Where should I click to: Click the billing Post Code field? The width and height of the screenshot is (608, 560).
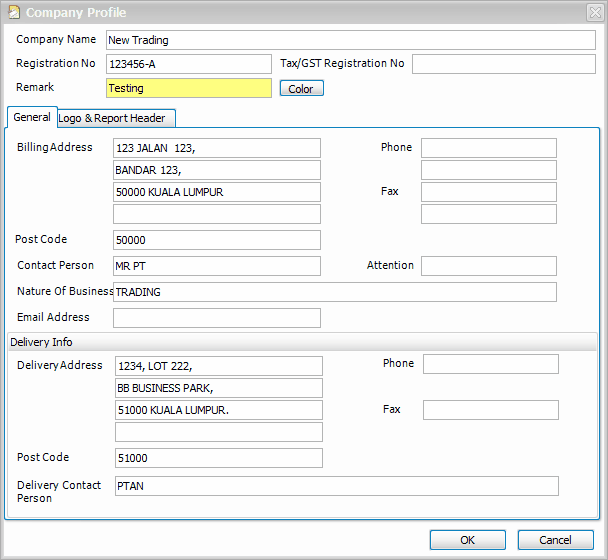(x=217, y=240)
